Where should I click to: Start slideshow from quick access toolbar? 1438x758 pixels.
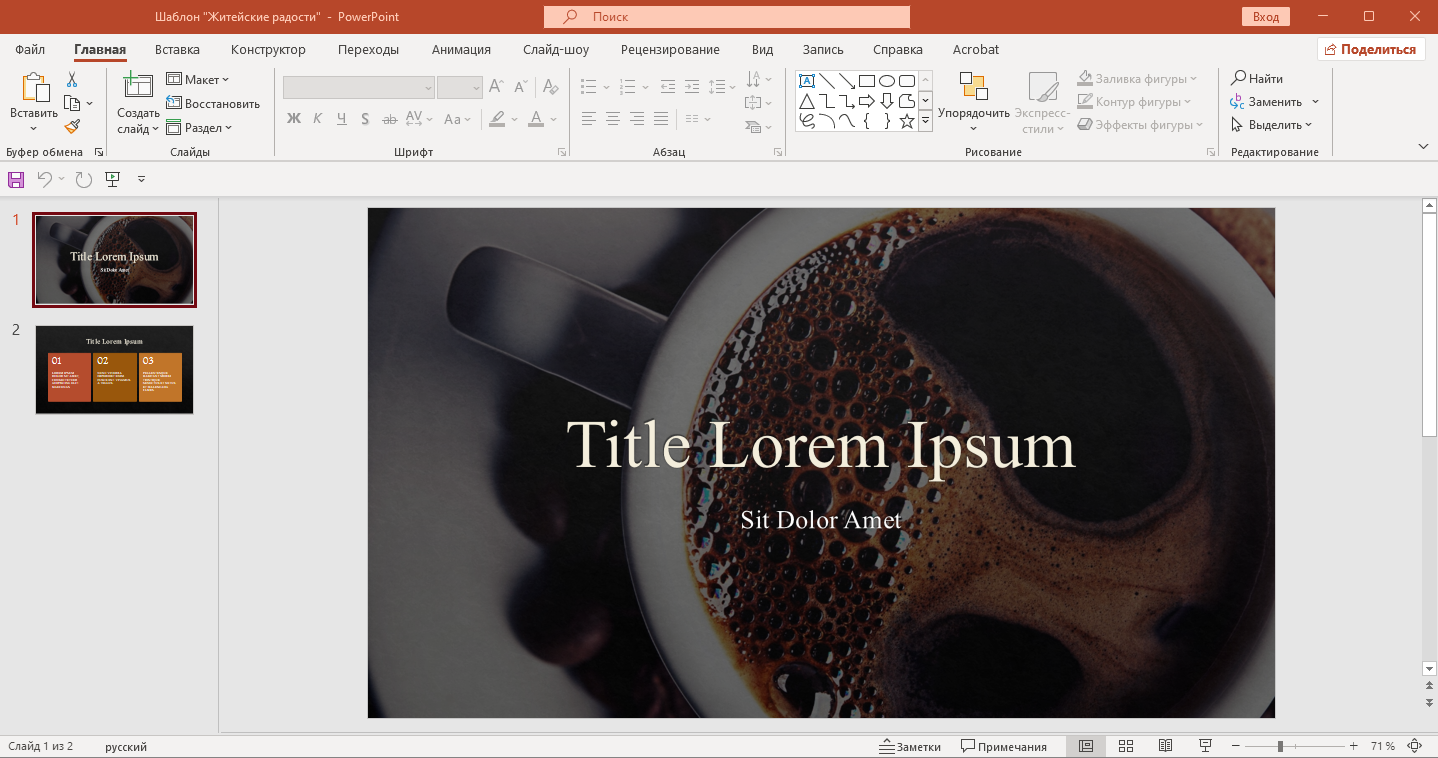coord(113,179)
